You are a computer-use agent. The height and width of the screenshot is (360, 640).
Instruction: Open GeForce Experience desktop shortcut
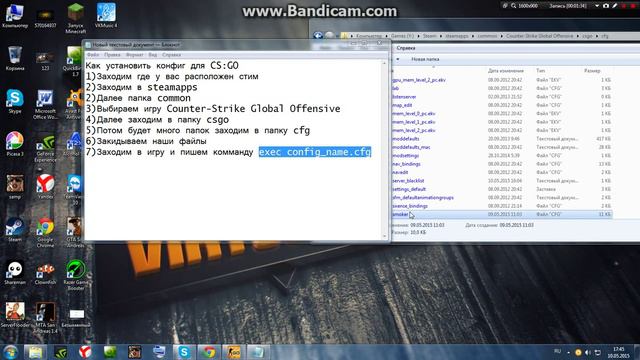coord(45,148)
